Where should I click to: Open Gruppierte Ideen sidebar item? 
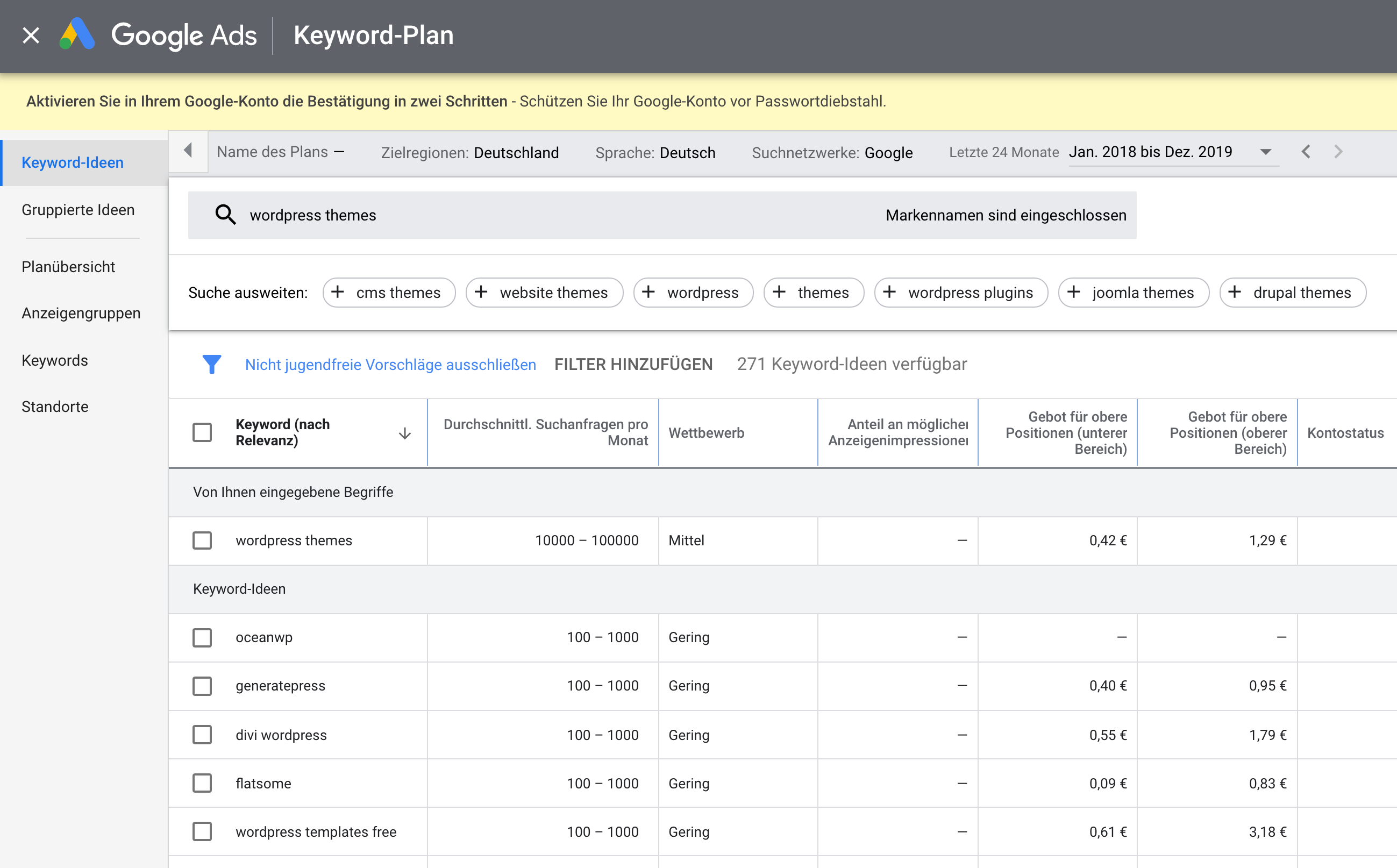78,210
